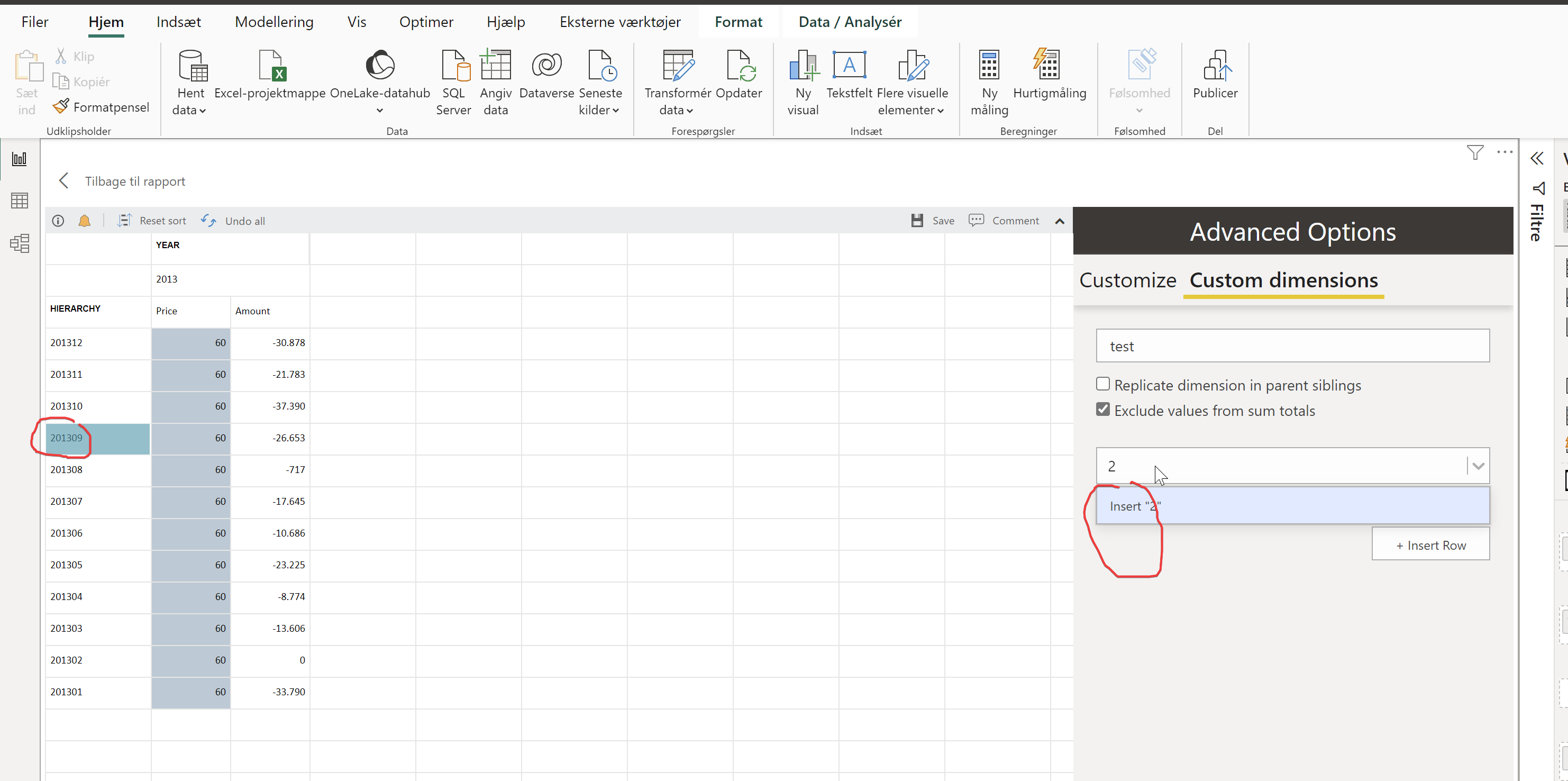The height and width of the screenshot is (781, 1568).
Task: Expand the OneLake-datahub dropdown arrow
Action: [380, 111]
